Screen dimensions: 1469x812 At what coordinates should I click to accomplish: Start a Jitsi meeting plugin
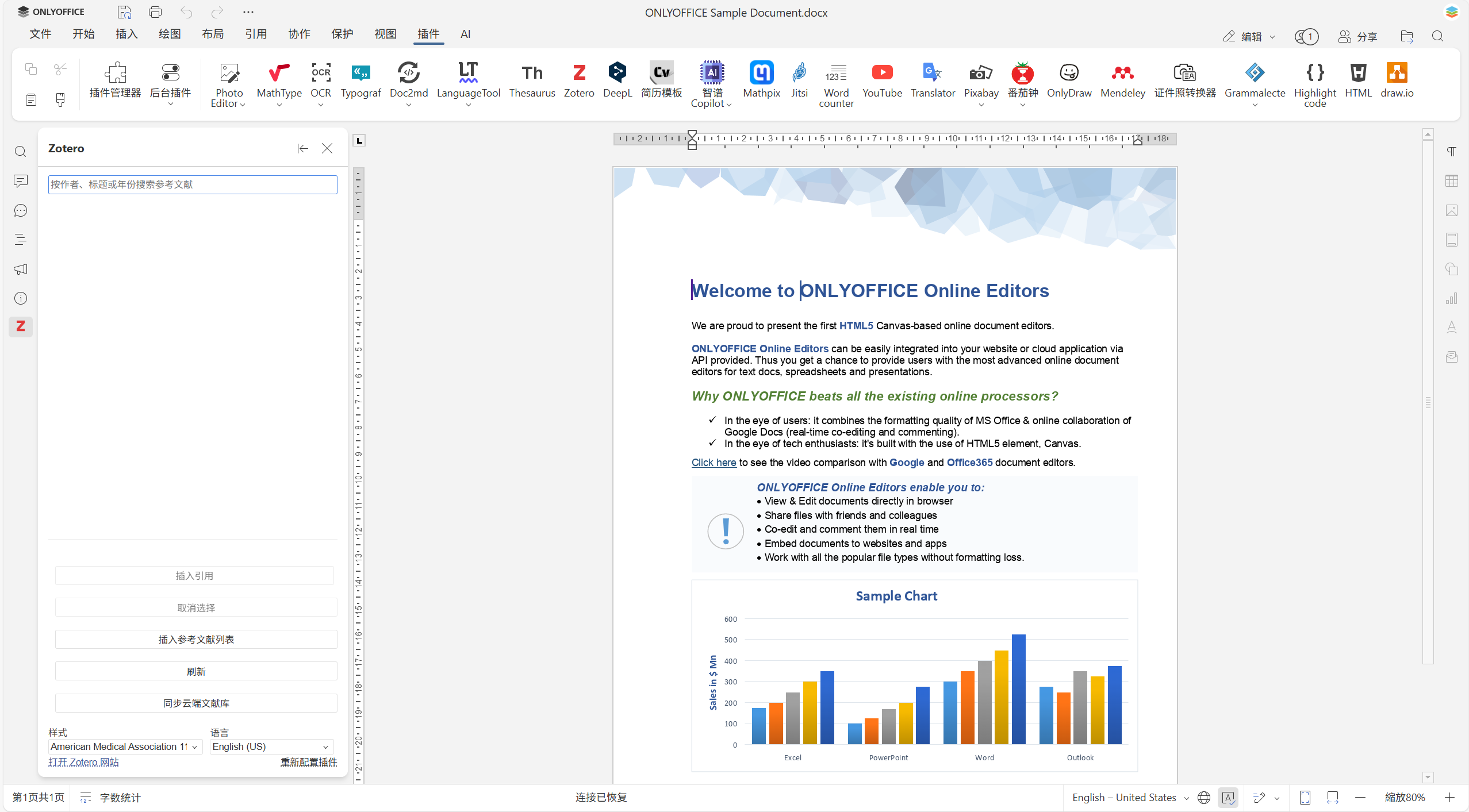(799, 81)
